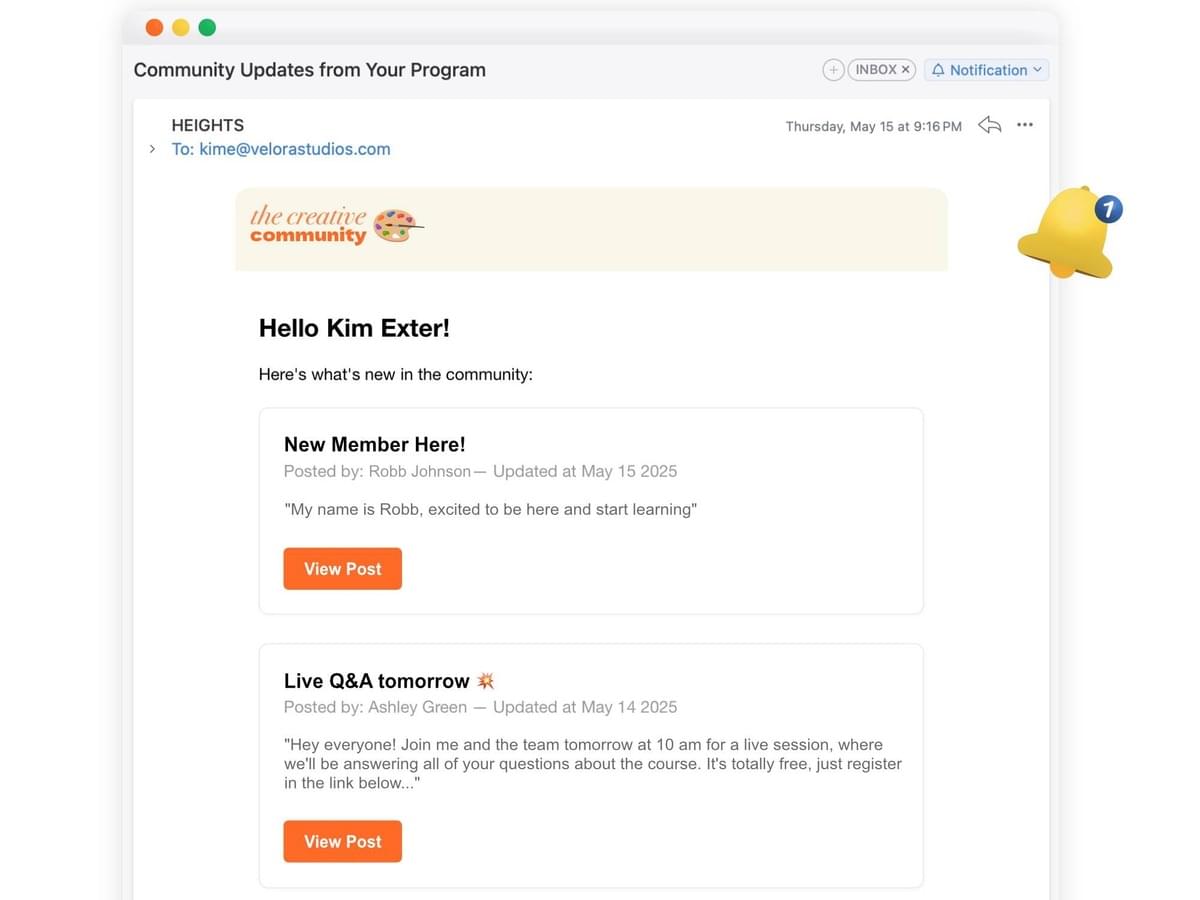Image resolution: width=1200 pixels, height=900 pixels.
Task: Click the Live Q&A tomorrow post title
Action: click(x=377, y=681)
